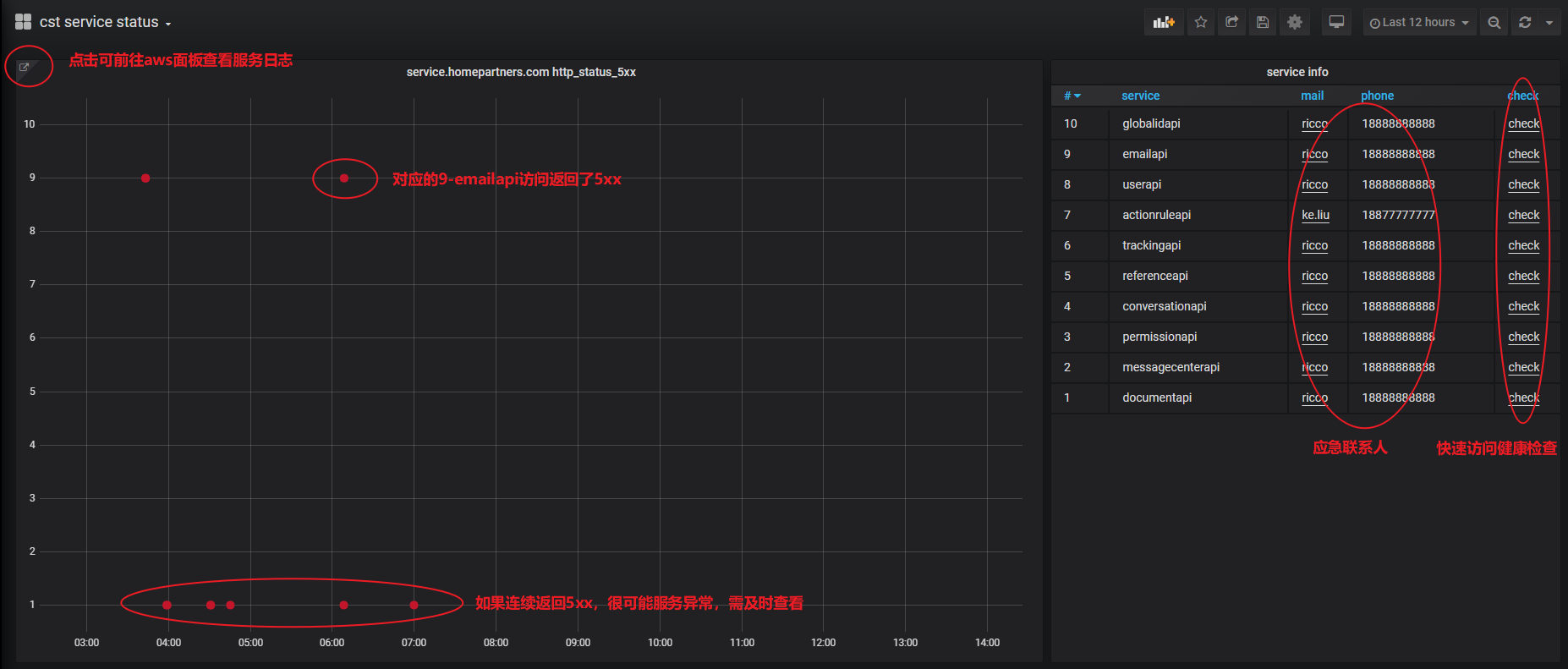The image size is (1568, 669).
Task: Click check link for trackingapi
Action: [1523, 245]
